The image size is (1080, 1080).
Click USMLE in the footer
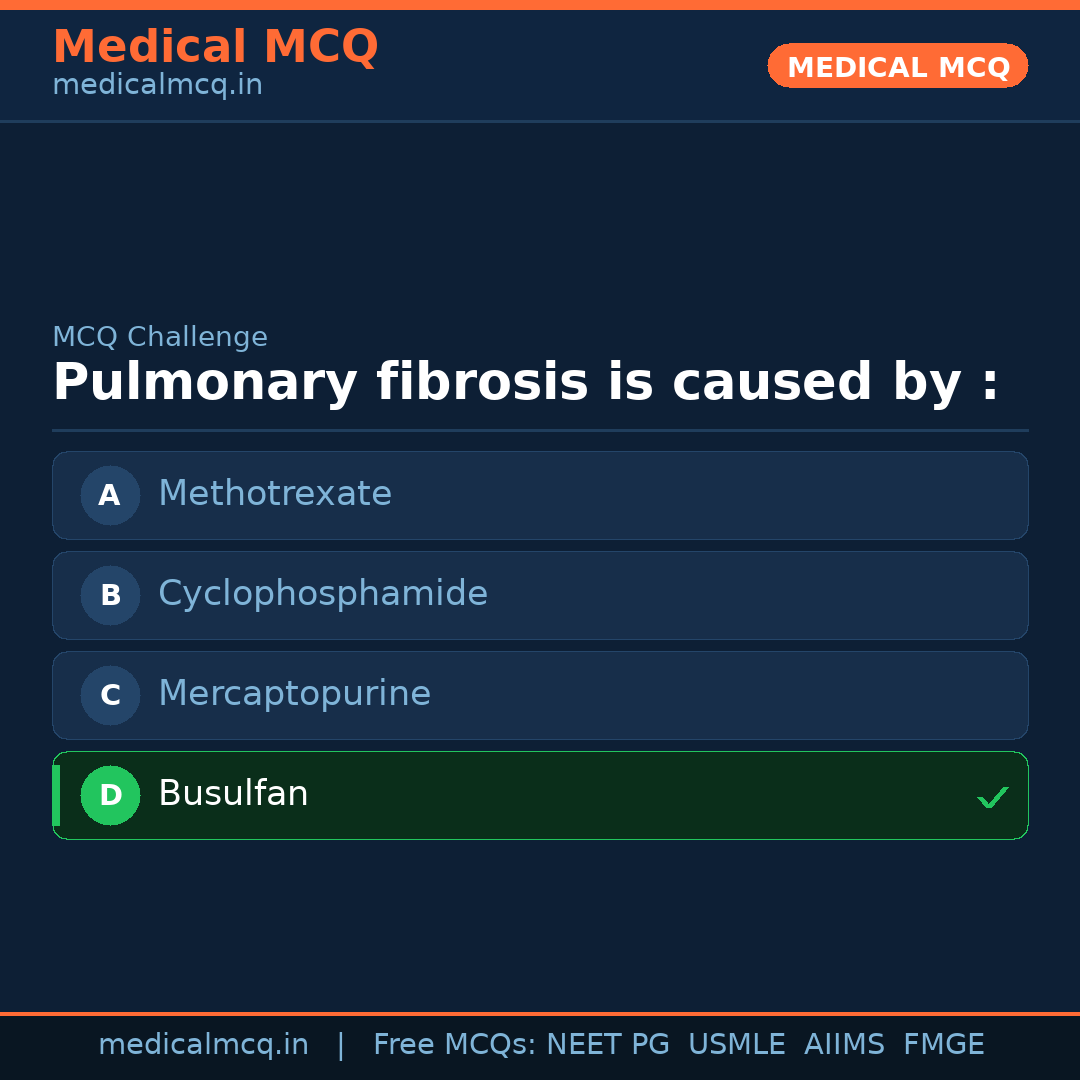[736, 1045]
